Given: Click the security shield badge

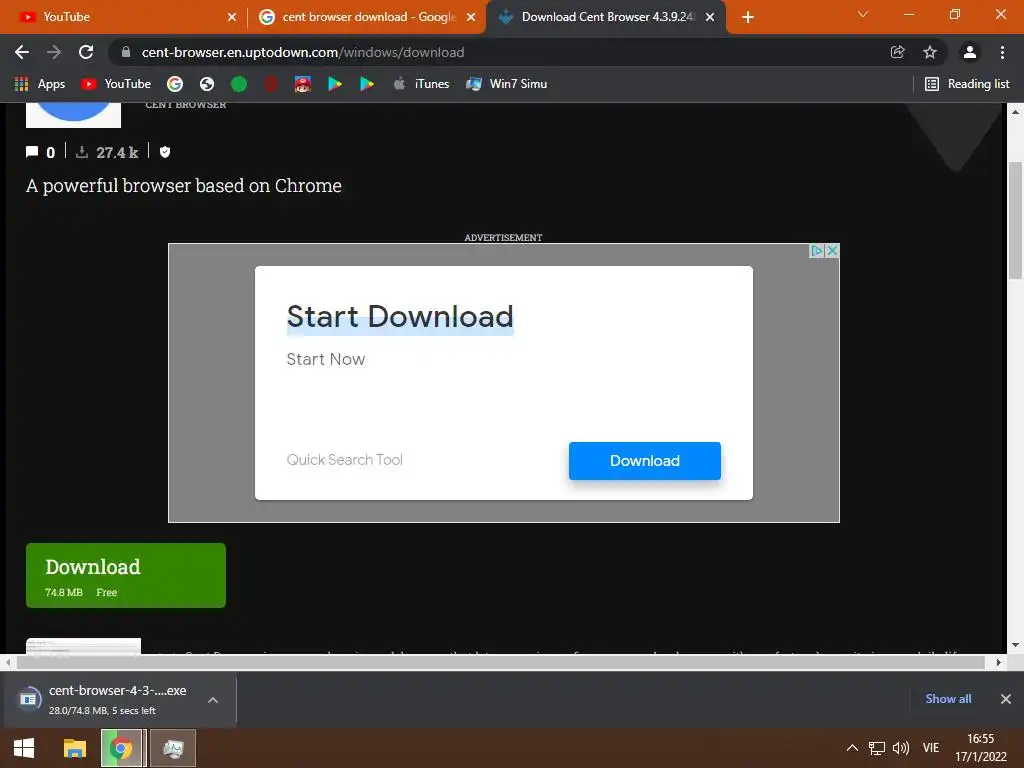Looking at the screenshot, I should [165, 152].
